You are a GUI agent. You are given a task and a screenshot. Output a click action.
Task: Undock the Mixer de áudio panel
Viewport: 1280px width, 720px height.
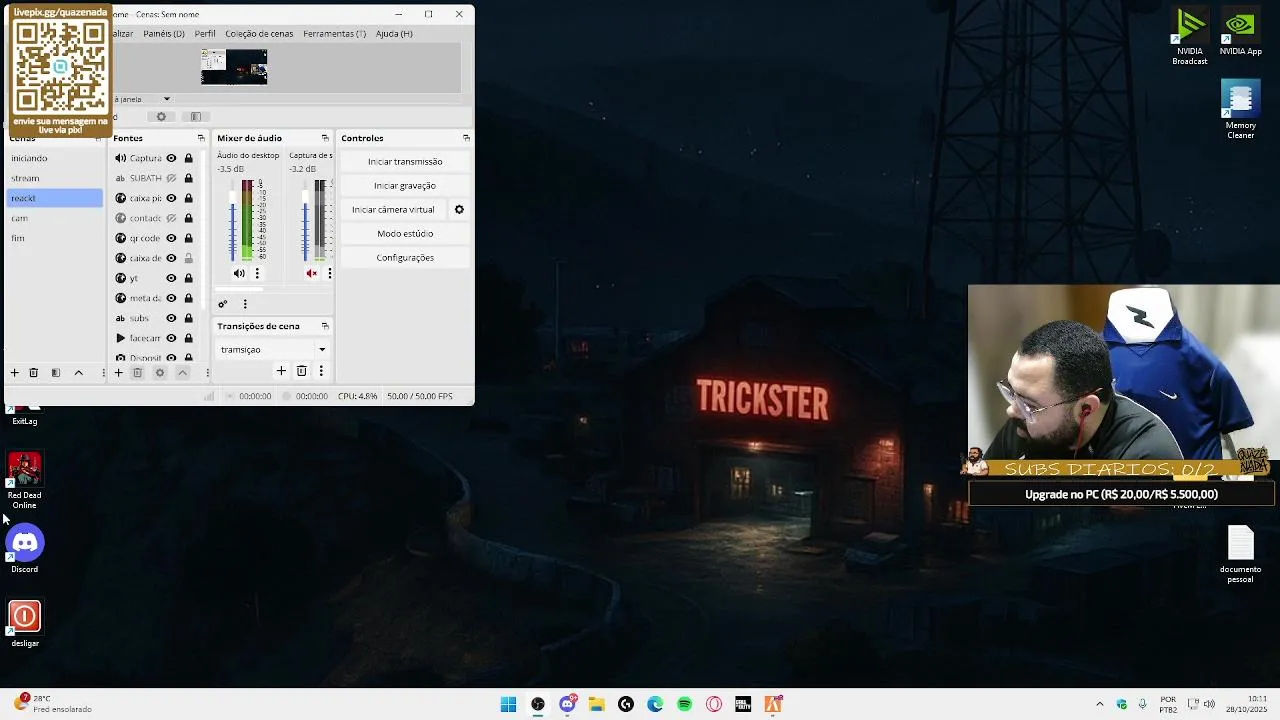coord(325,138)
